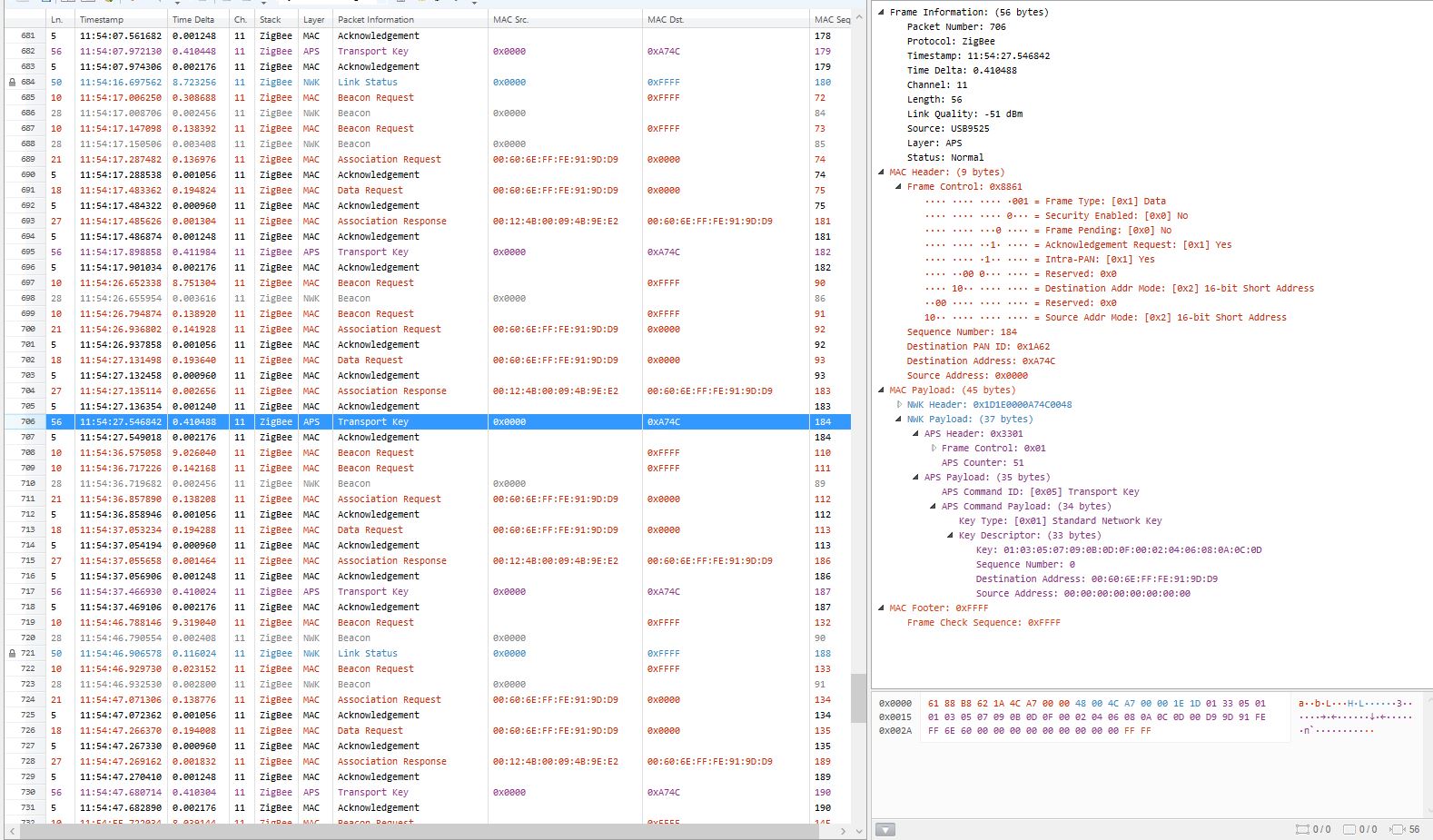Click the MAC Dst. column header
The width and height of the screenshot is (1433, 840).
pos(726,19)
